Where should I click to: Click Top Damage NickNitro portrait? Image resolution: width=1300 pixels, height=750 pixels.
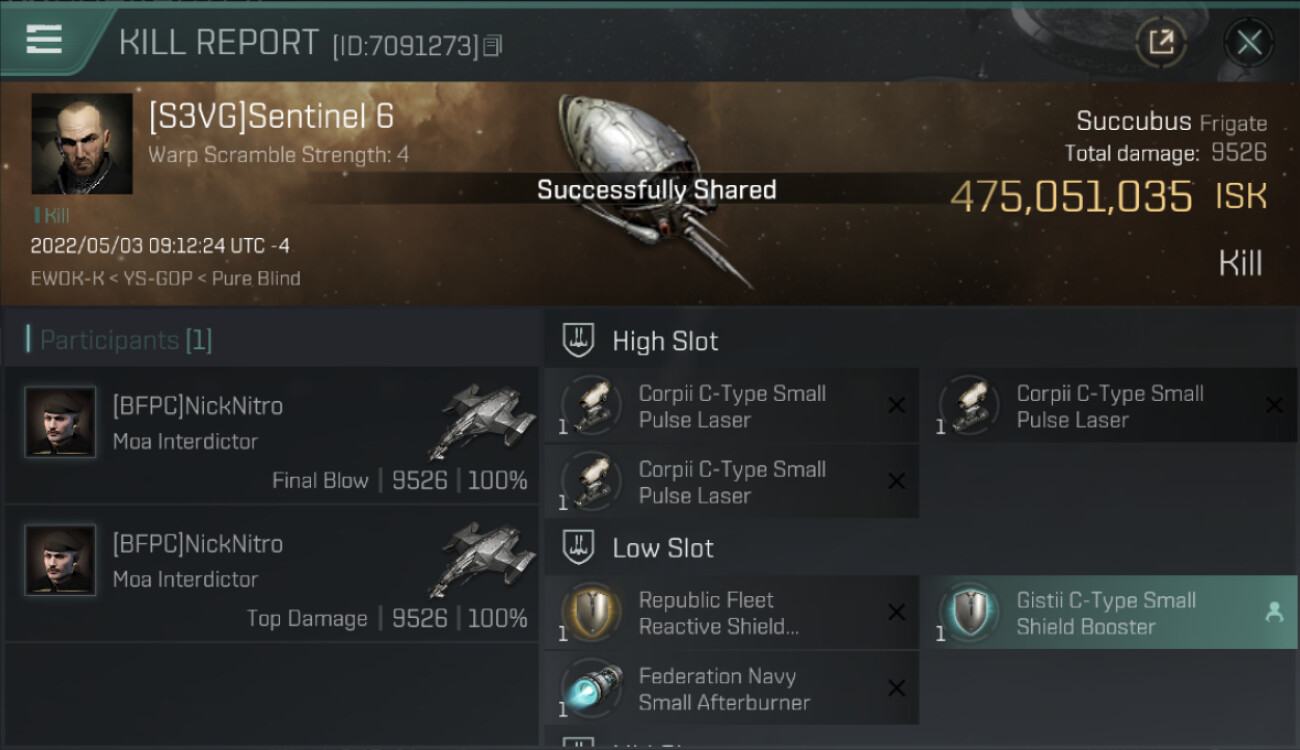(x=60, y=560)
